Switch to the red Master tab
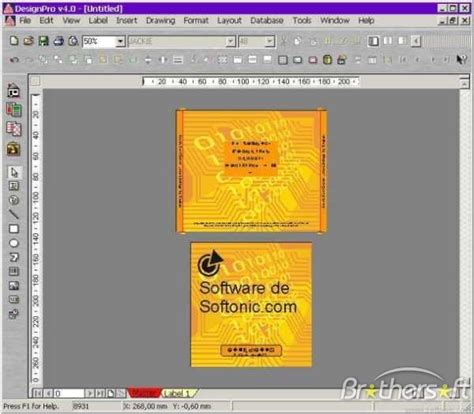Image resolution: width=474 pixels, height=414 pixels. (144, 393)
